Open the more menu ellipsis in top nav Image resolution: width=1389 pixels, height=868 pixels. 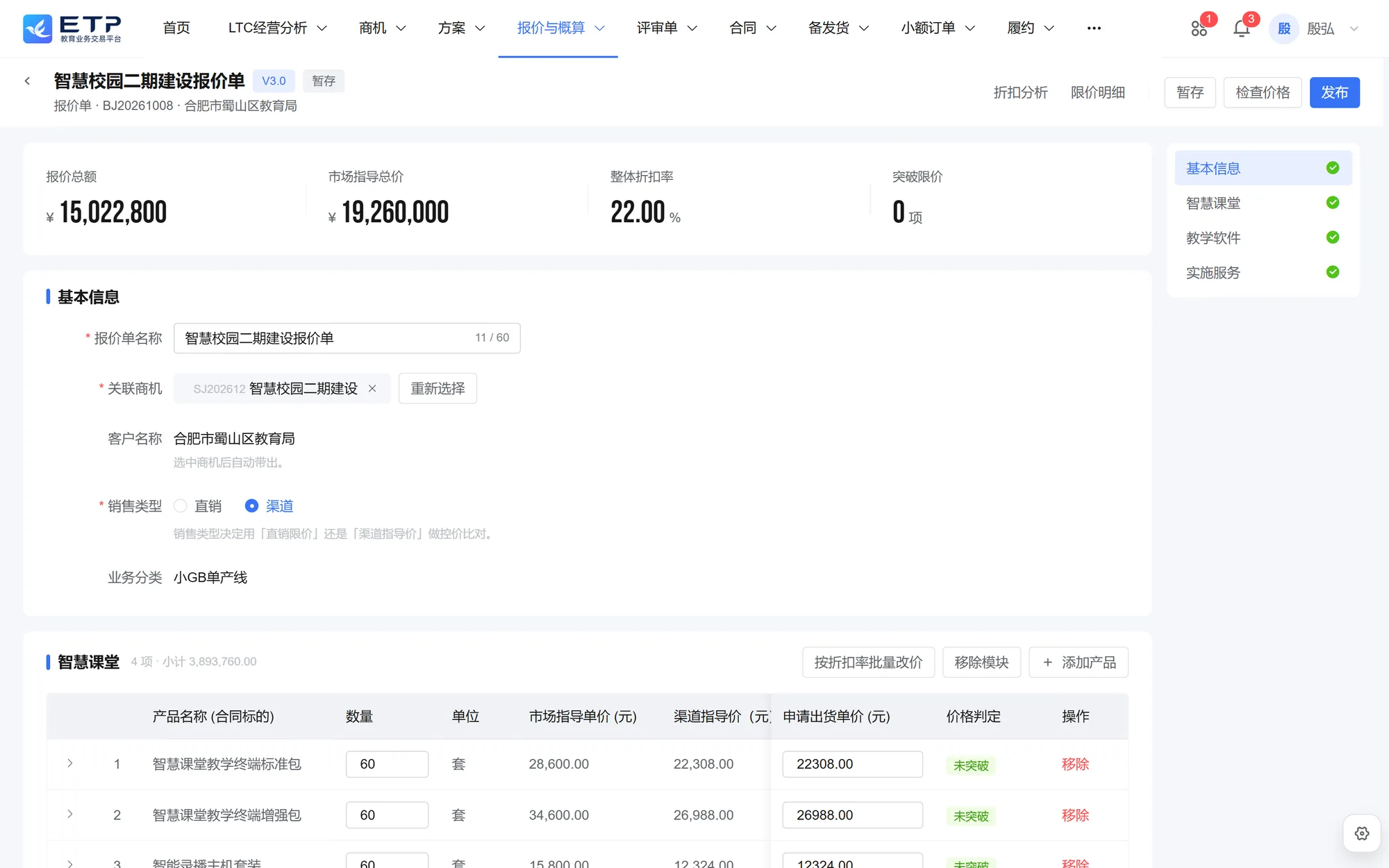pos(1094,28)
